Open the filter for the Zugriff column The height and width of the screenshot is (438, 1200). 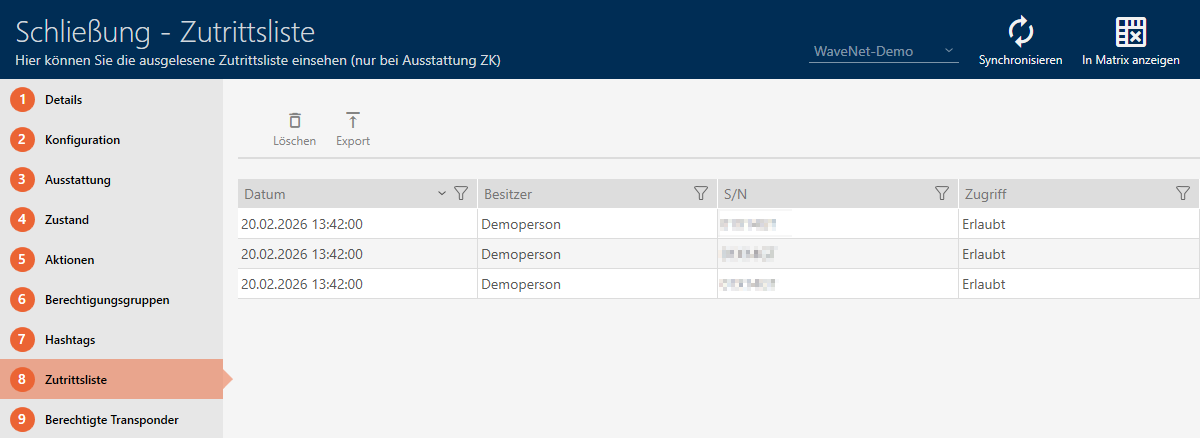pos(1183,193)
